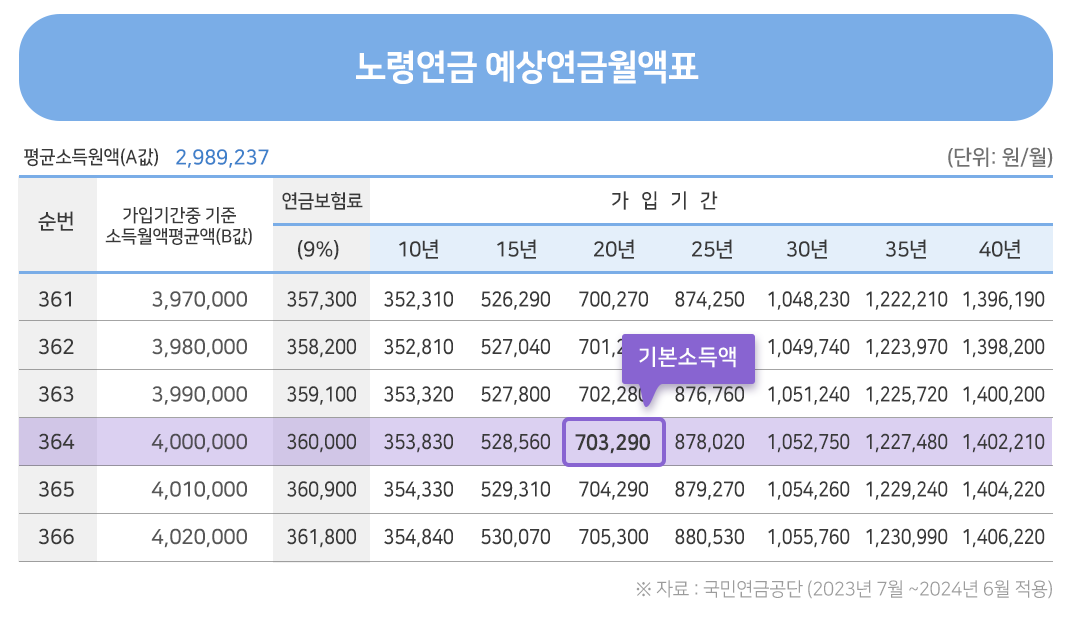Click the (9%) header cell
This screenshot has width=1080, height=625.
(x=318, y=249)
